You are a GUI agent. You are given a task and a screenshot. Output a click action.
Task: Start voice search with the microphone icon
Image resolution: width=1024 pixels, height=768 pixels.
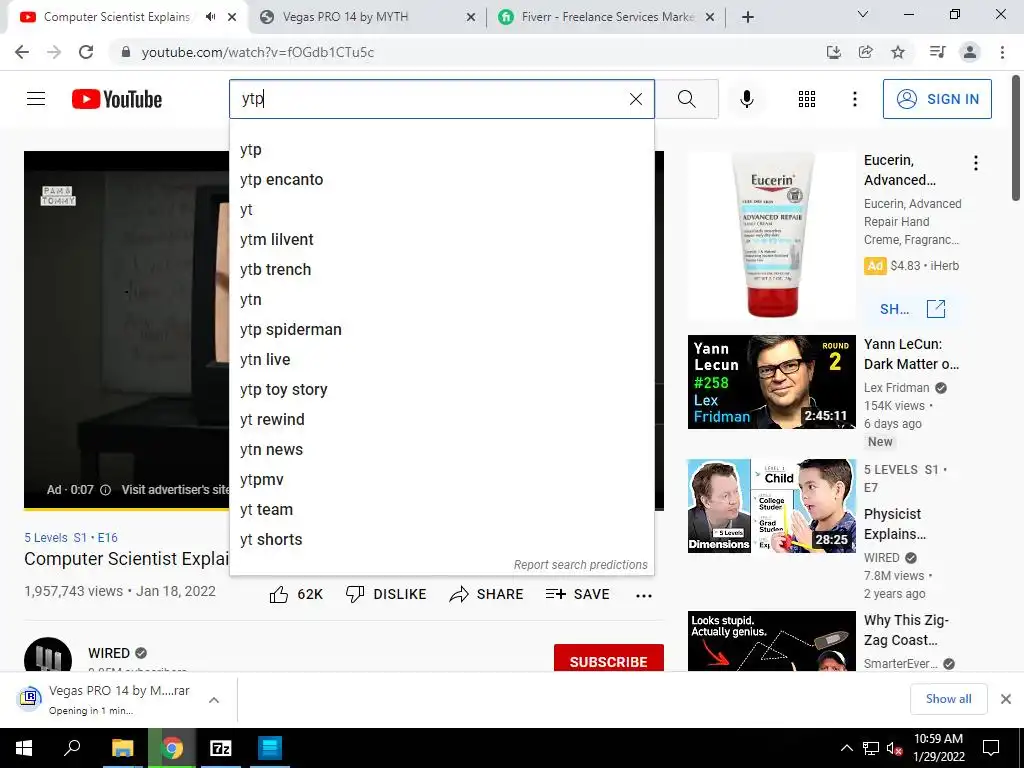point(746,99)
